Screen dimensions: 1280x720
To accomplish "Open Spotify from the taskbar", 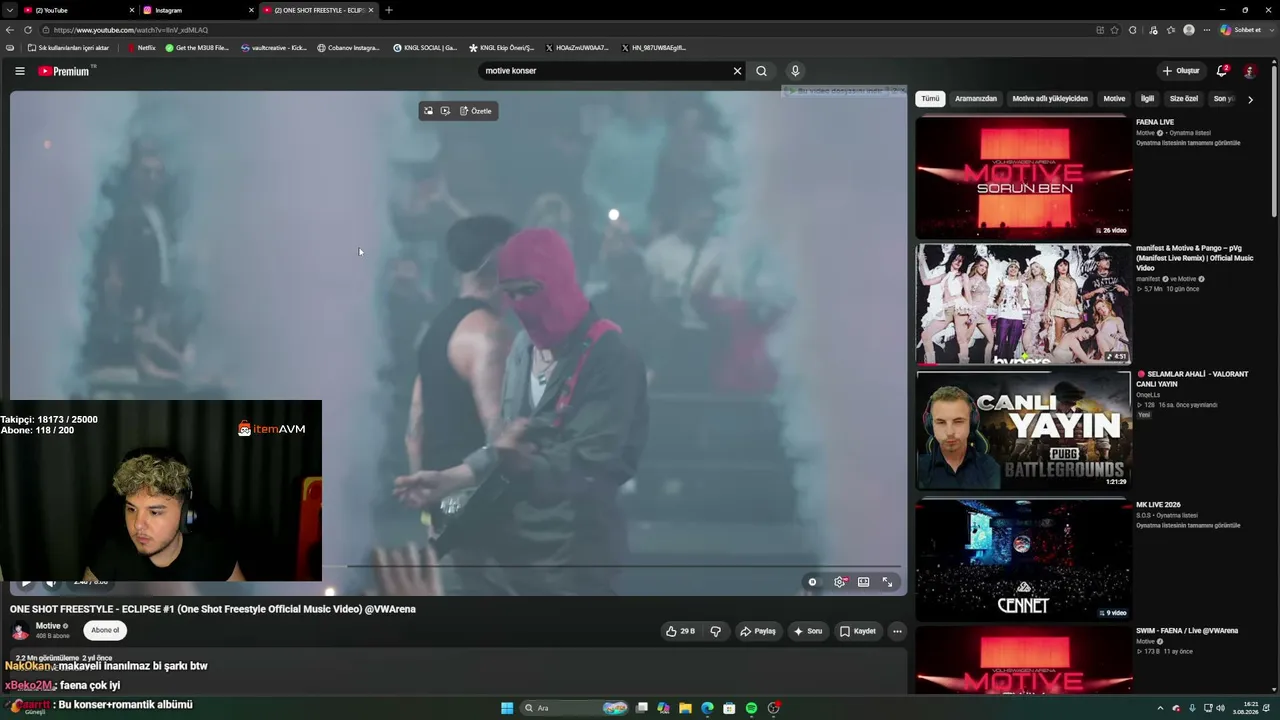I will pos(751,708).
